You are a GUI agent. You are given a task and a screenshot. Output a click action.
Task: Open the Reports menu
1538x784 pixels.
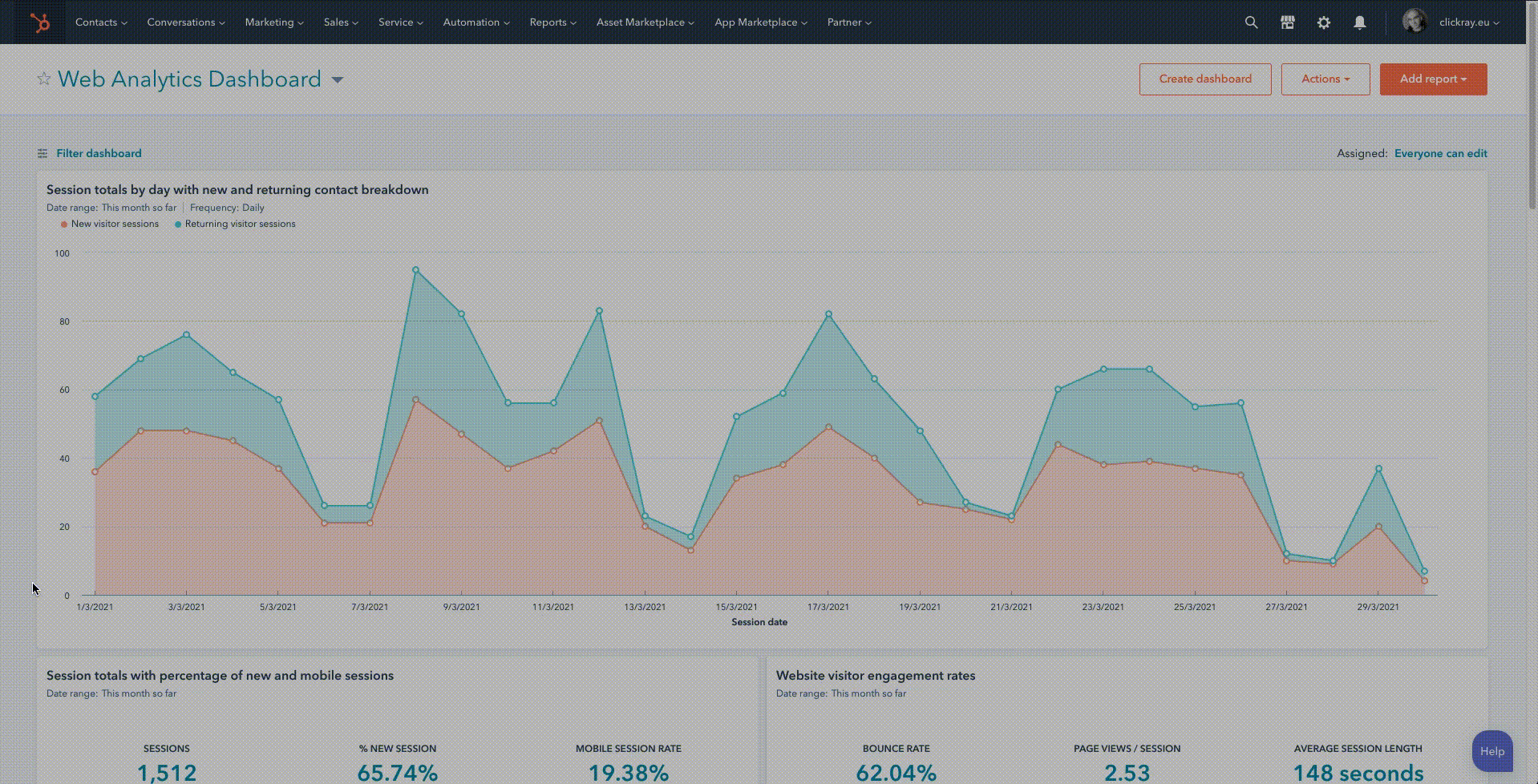click(x=552, y=22)
